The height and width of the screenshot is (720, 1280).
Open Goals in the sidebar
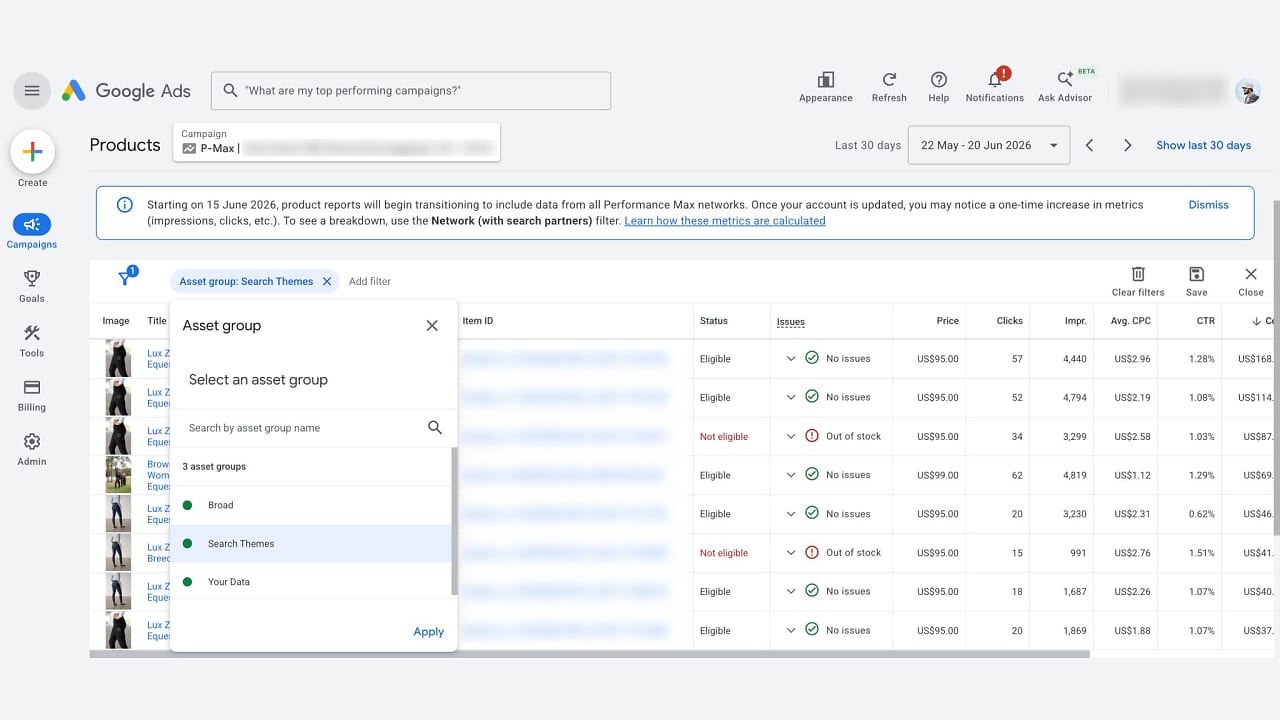coord(32,286)
